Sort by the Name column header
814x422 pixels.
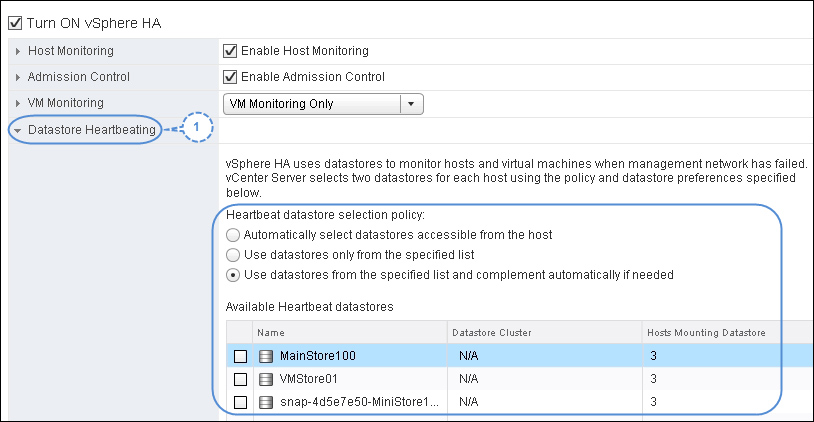tap(349, 333)
